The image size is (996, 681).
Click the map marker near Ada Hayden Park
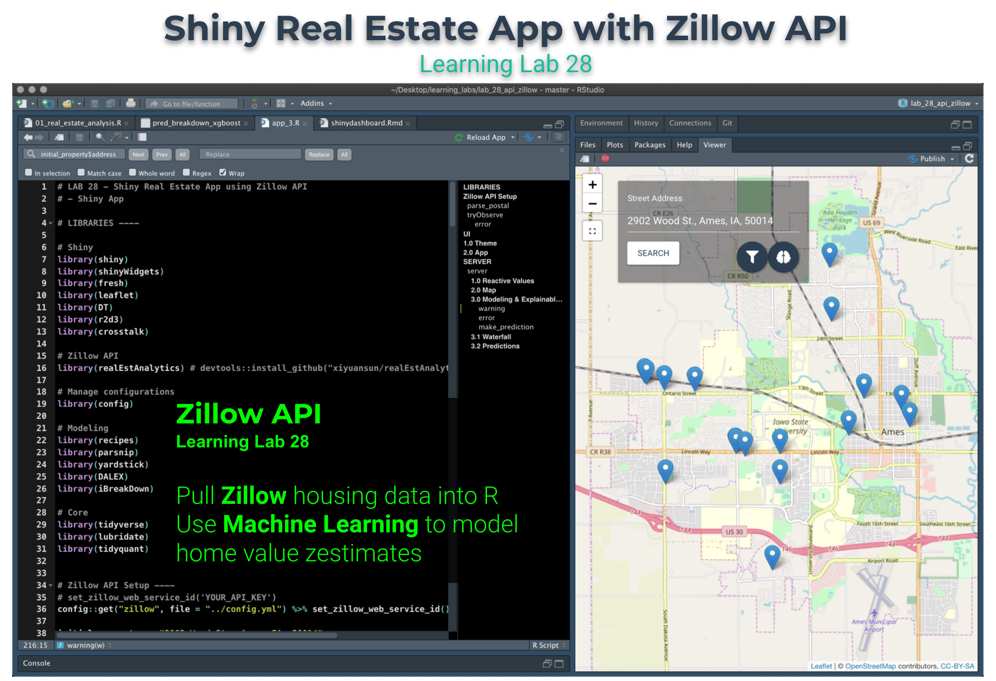click(830, 253)
